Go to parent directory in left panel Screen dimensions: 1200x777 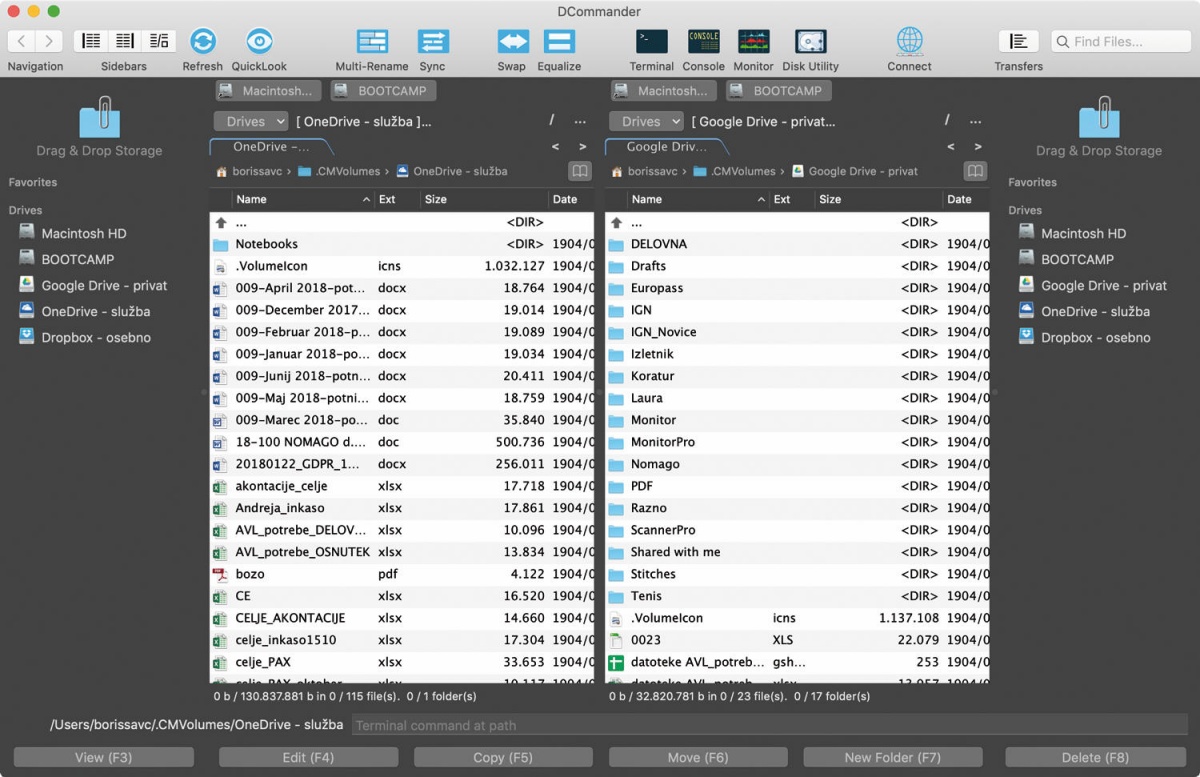click(402, 222)
